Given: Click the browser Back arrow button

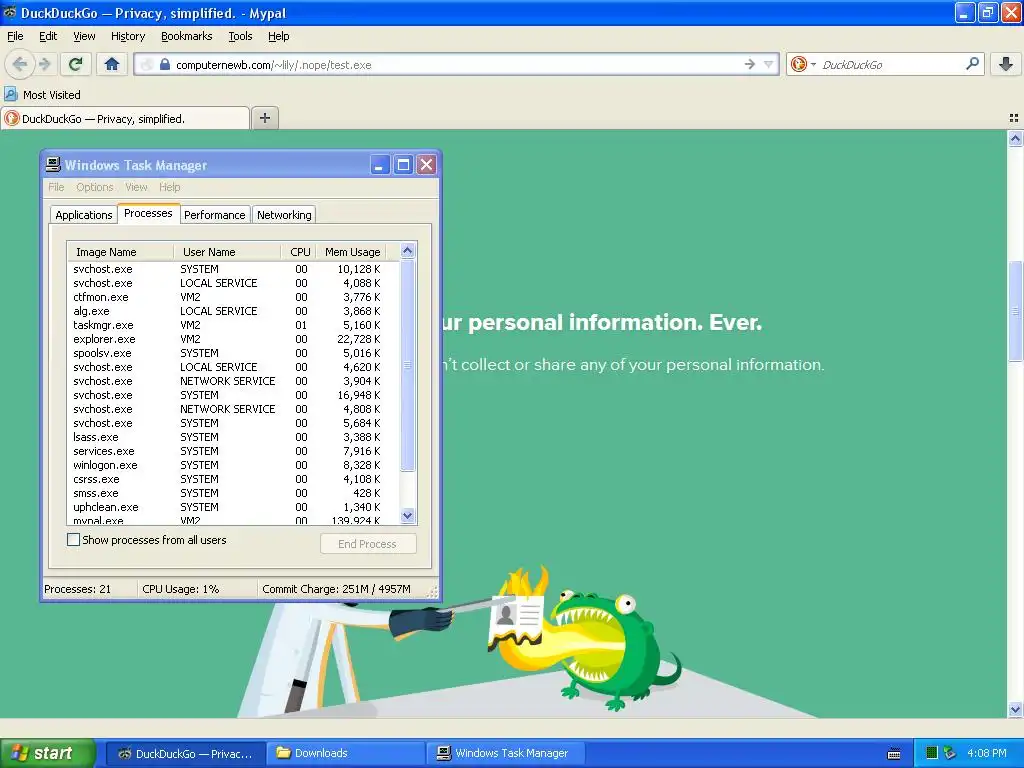Looking at the screenshot, I should [20, 64].
